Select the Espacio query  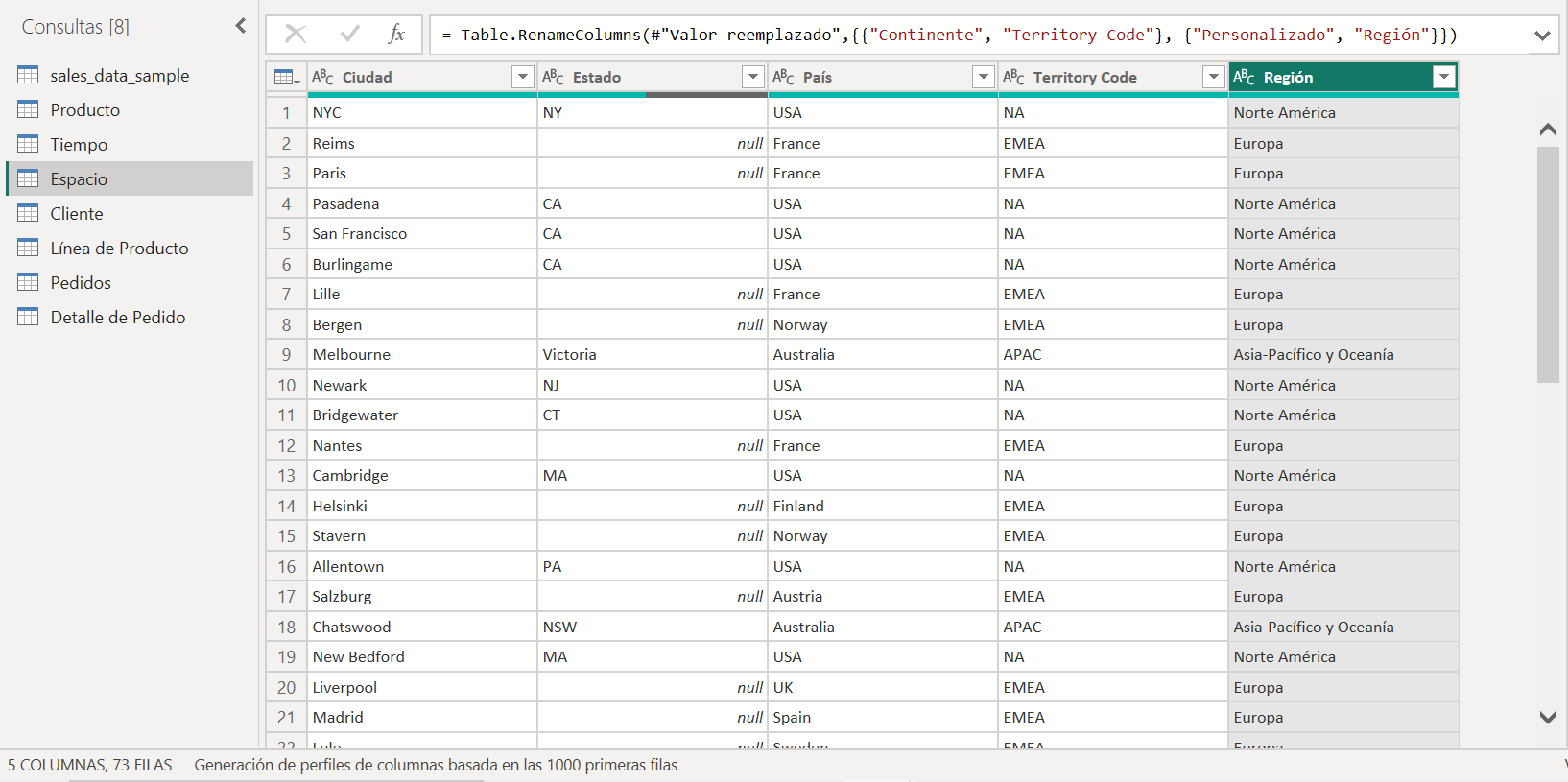tap(130, 178)
